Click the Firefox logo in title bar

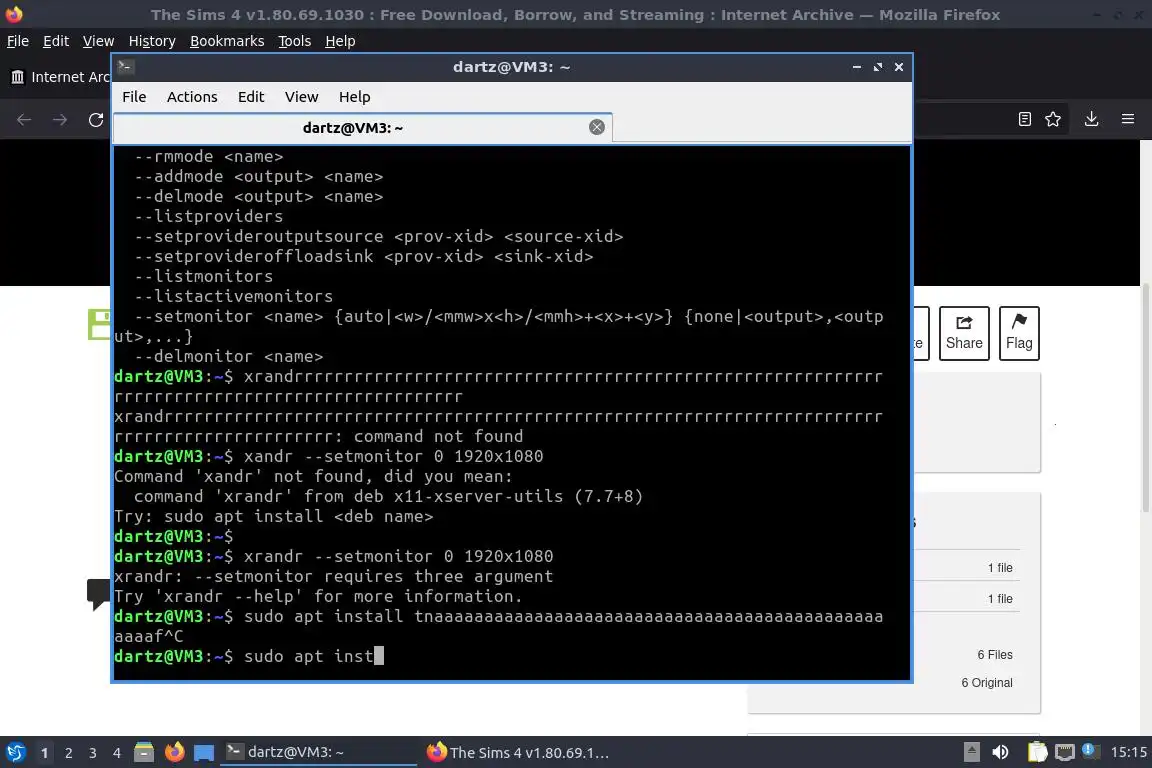pos(14,14)
